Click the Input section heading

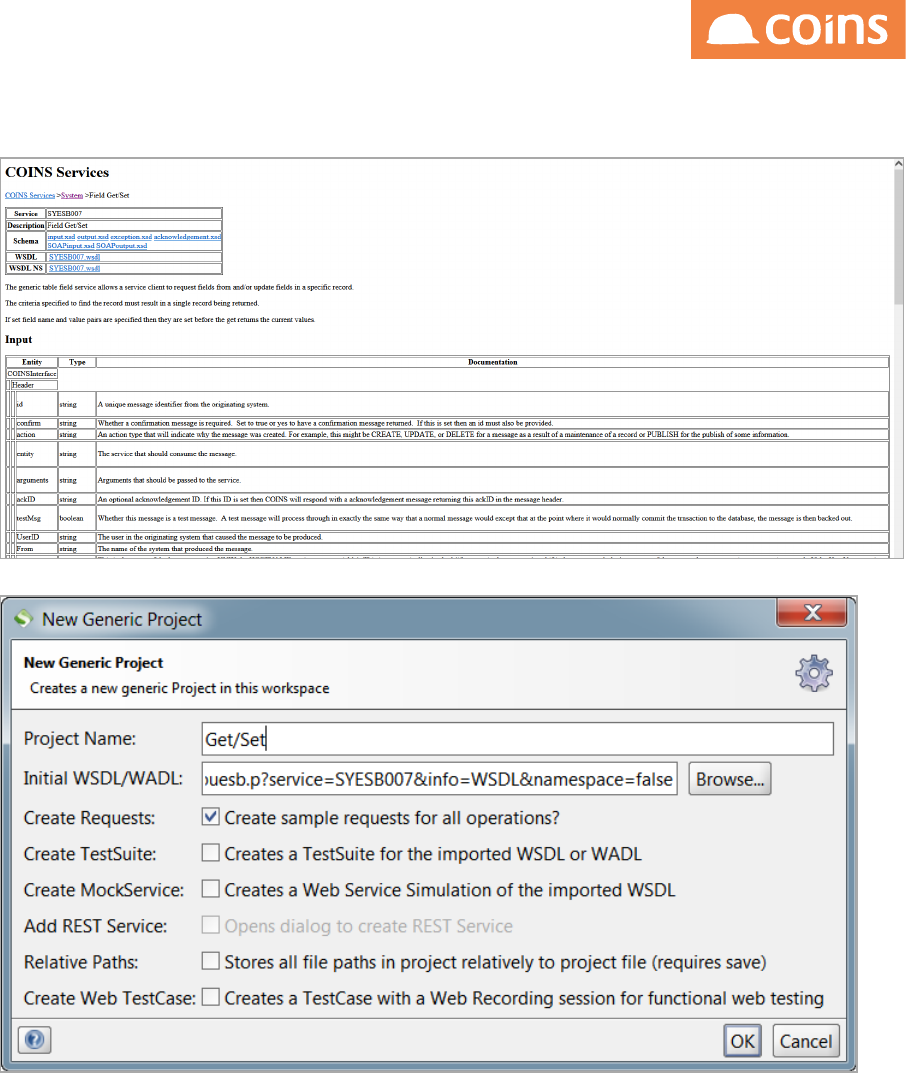[x=18, y=339]
